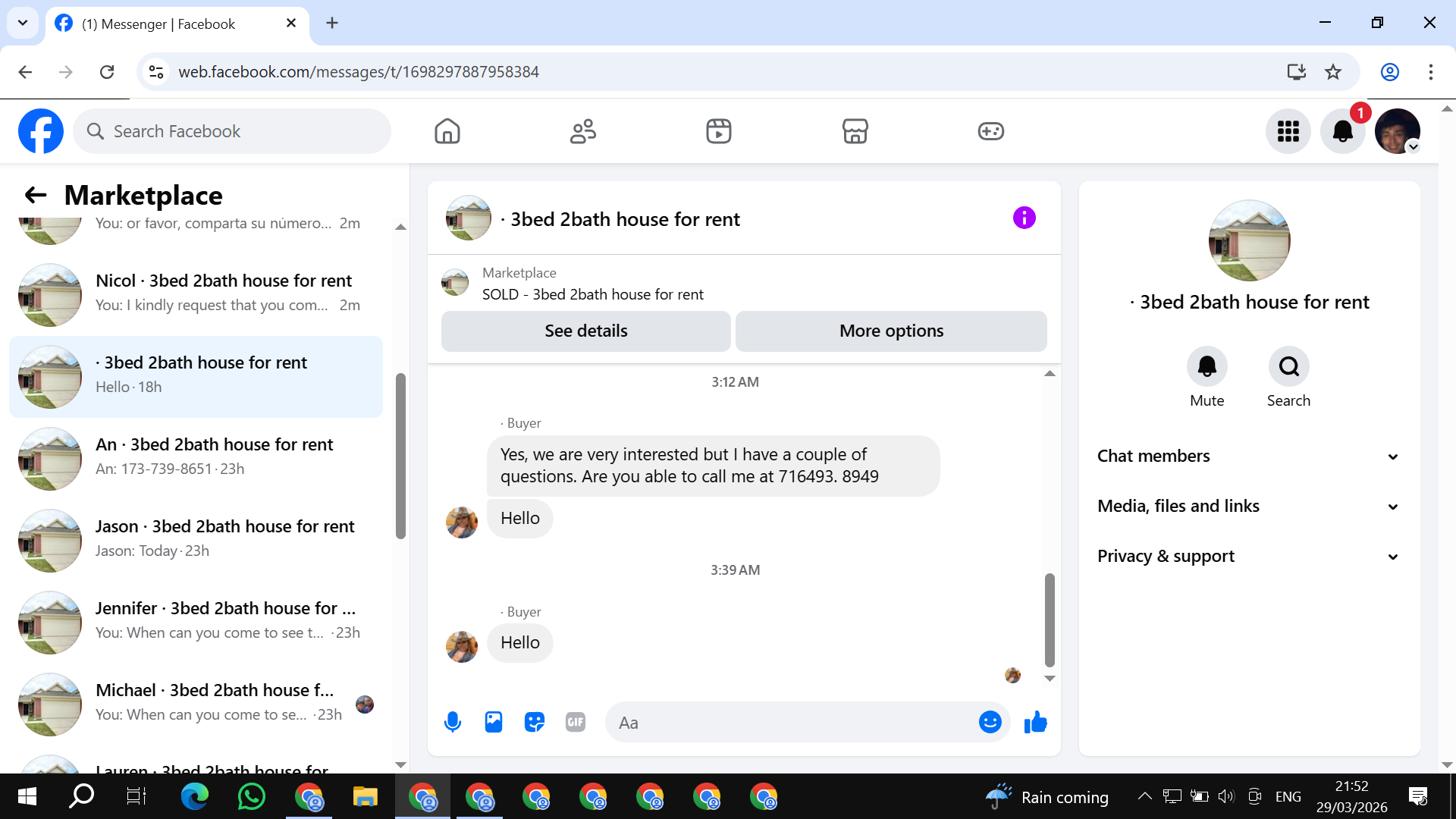
Task: Open Nicol 3bed 2bath house conversation
Action: pyautogui.click(x=196, y=294)
